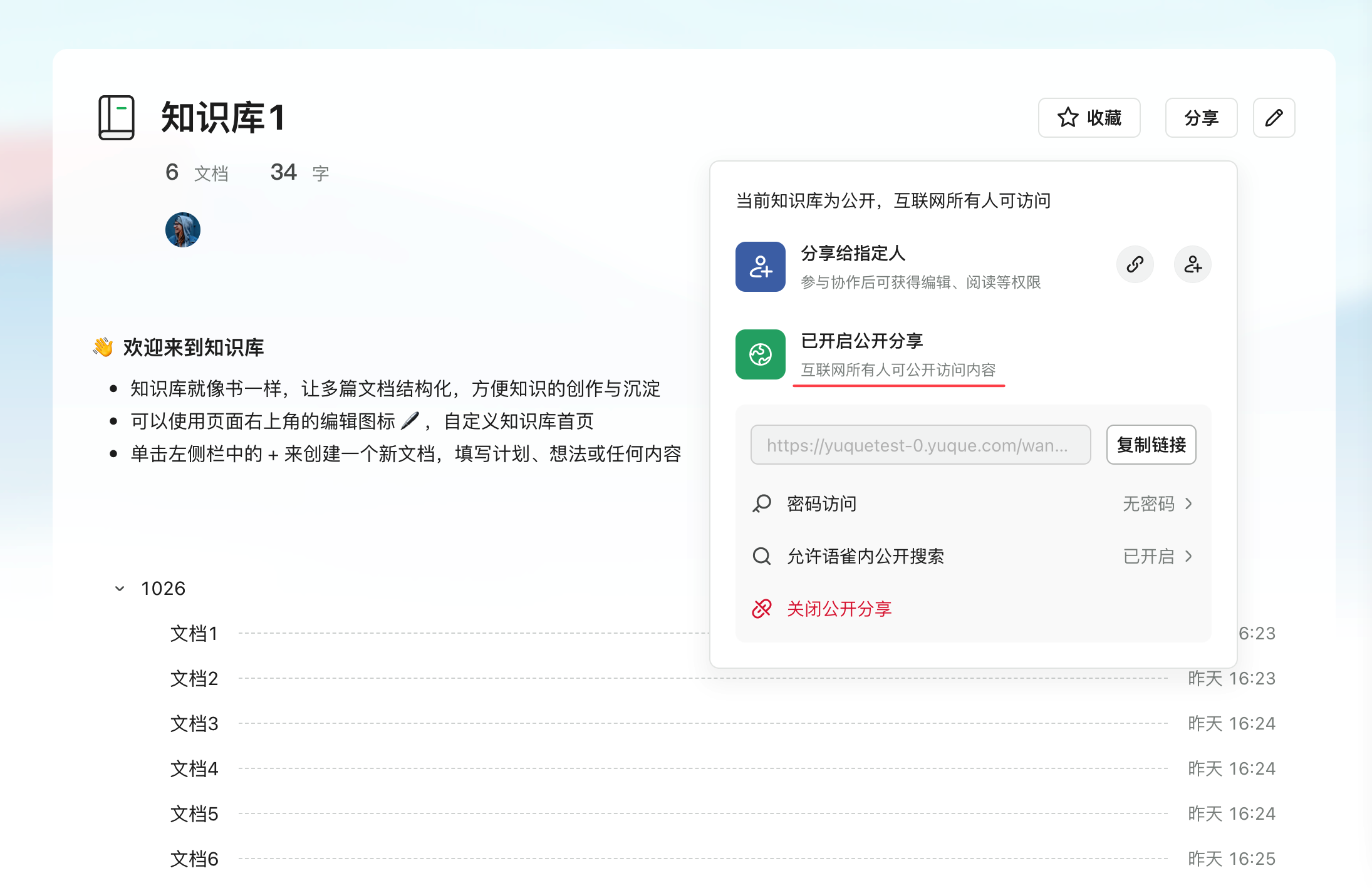1372x888 pixels.
Task: Click the blue 分享给指定人 icon
Action: pos(760,267)
